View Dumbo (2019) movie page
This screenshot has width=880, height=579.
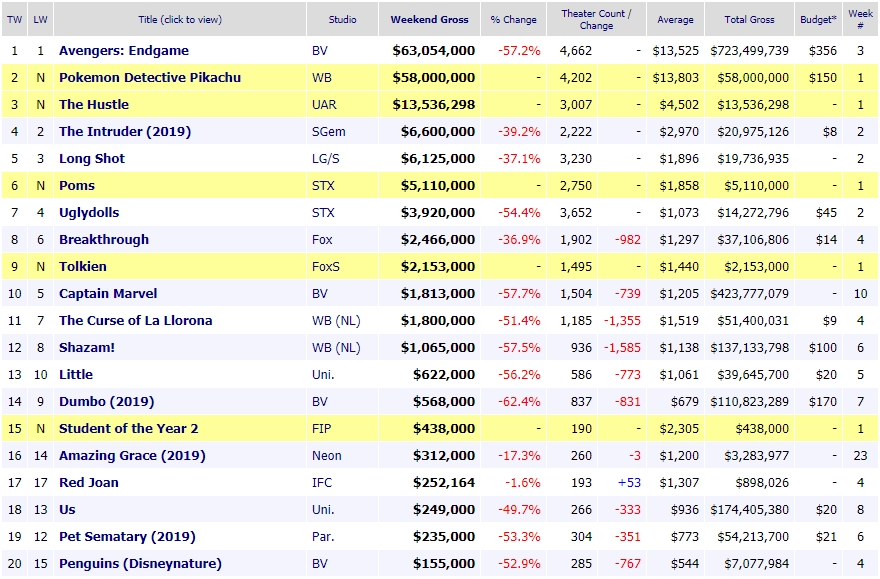pos(107,401)
